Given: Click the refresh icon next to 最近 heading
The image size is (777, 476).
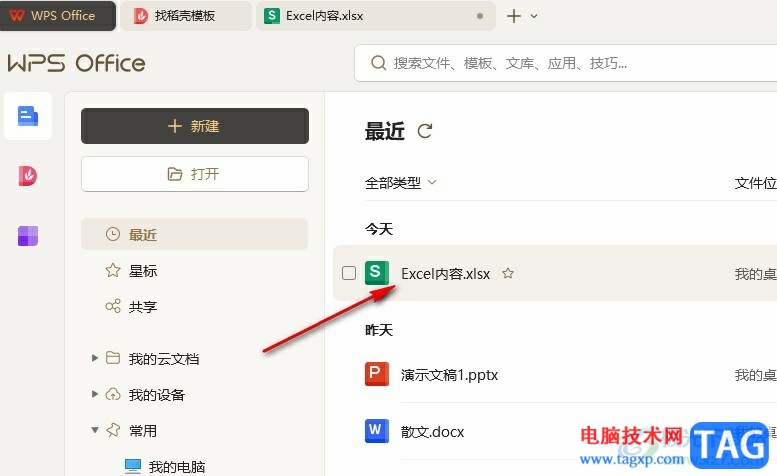Looking at the screenshot, I should 425,131.
